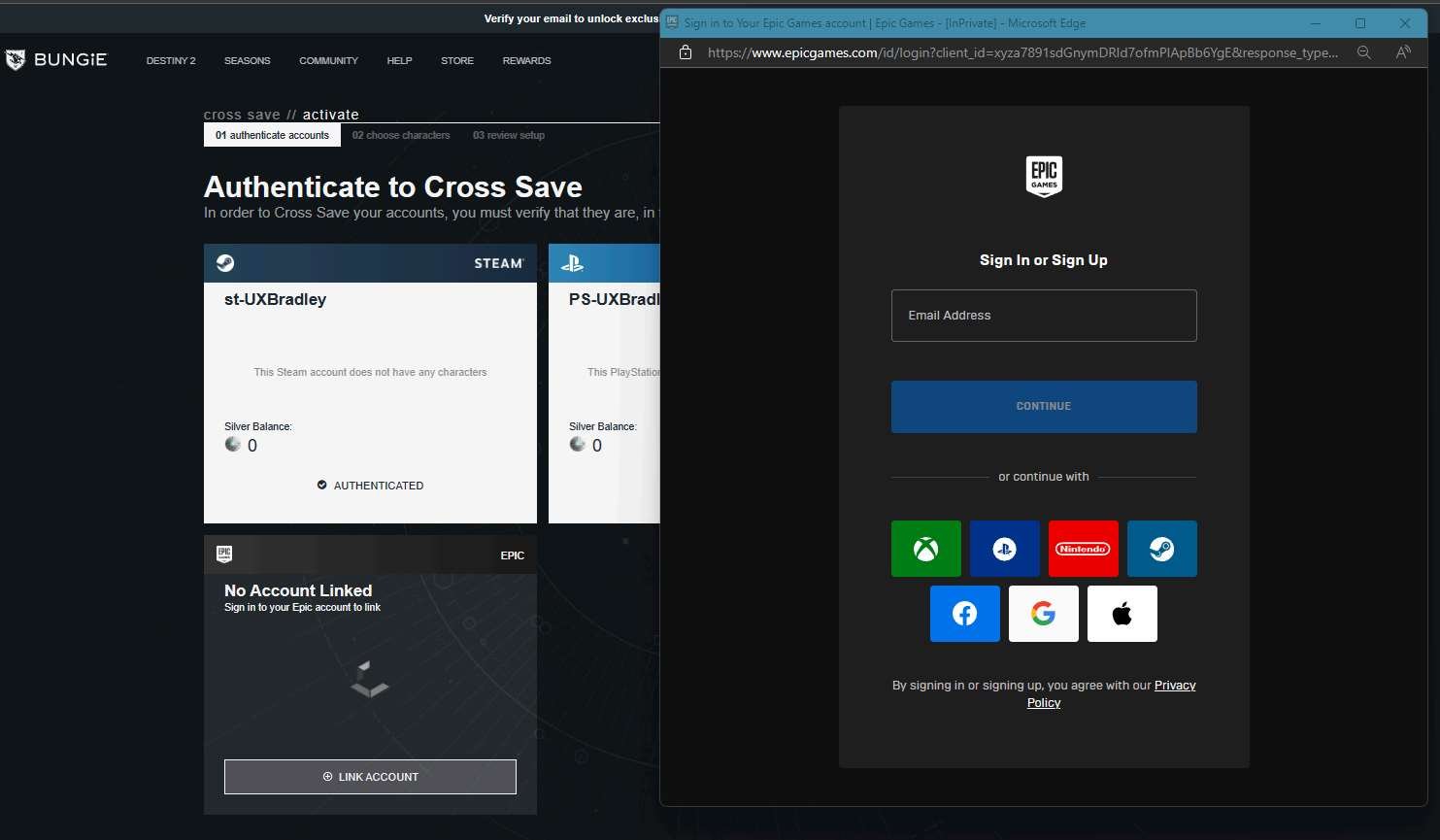
Task: Click the 'or continue with' separator label
Action: pyautogui.click(x=1044, y=477)
